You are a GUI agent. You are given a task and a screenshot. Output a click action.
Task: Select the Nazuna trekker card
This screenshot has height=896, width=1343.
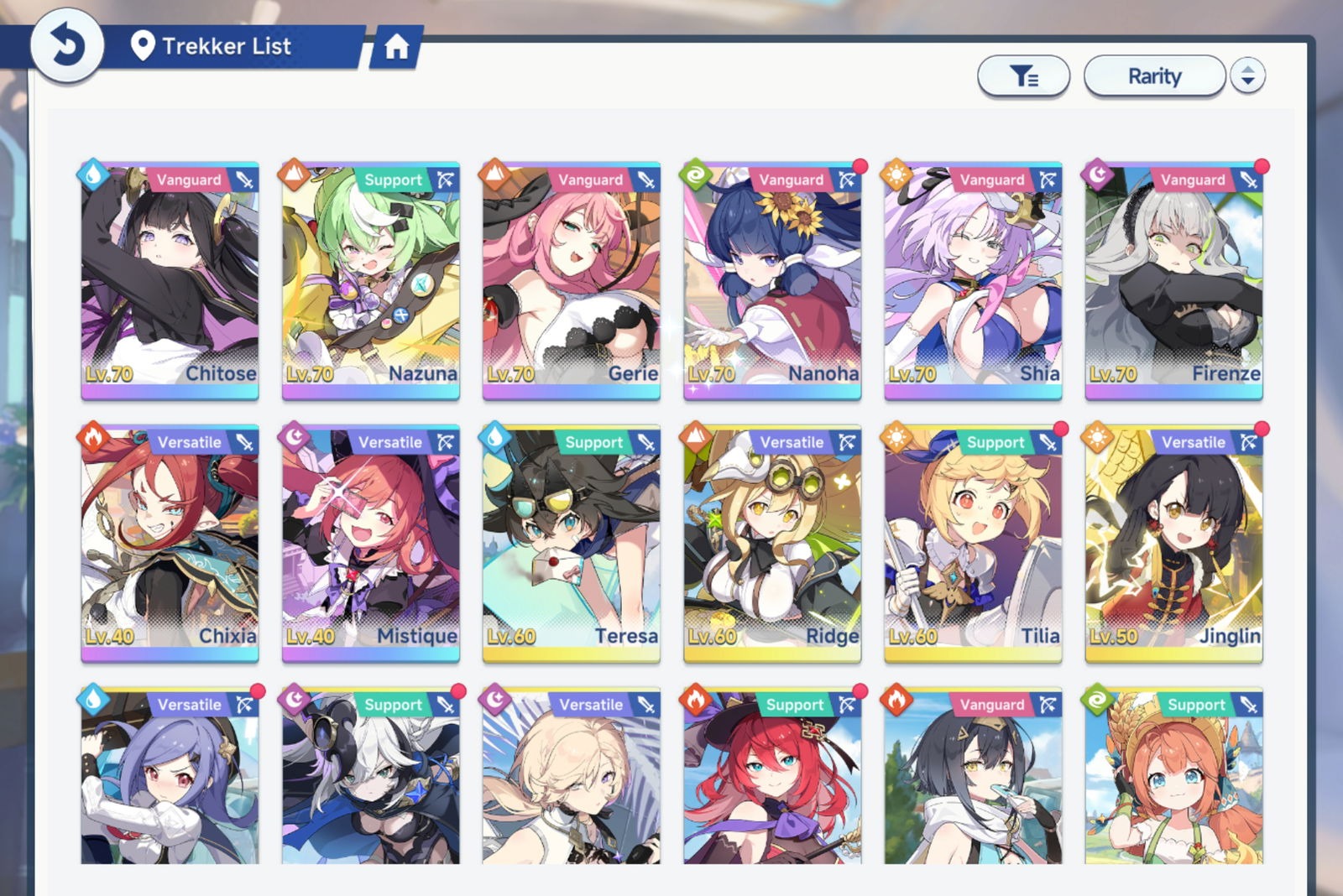click(371, 280)
